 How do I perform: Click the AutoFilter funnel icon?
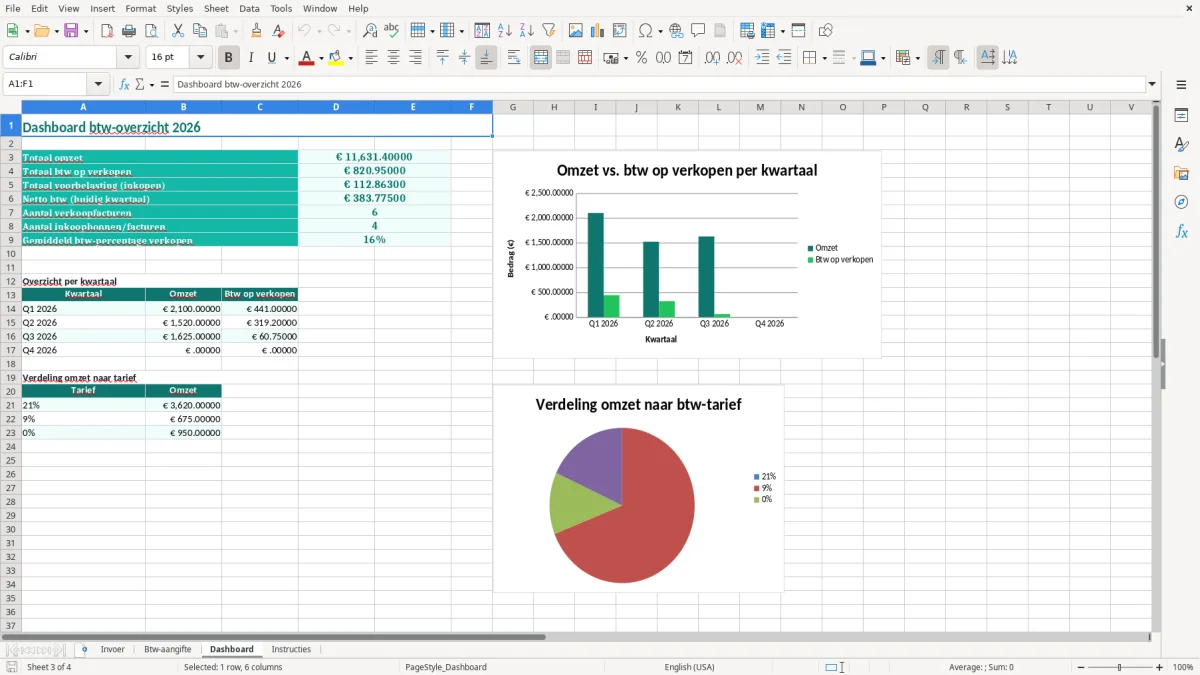(549, 31)
